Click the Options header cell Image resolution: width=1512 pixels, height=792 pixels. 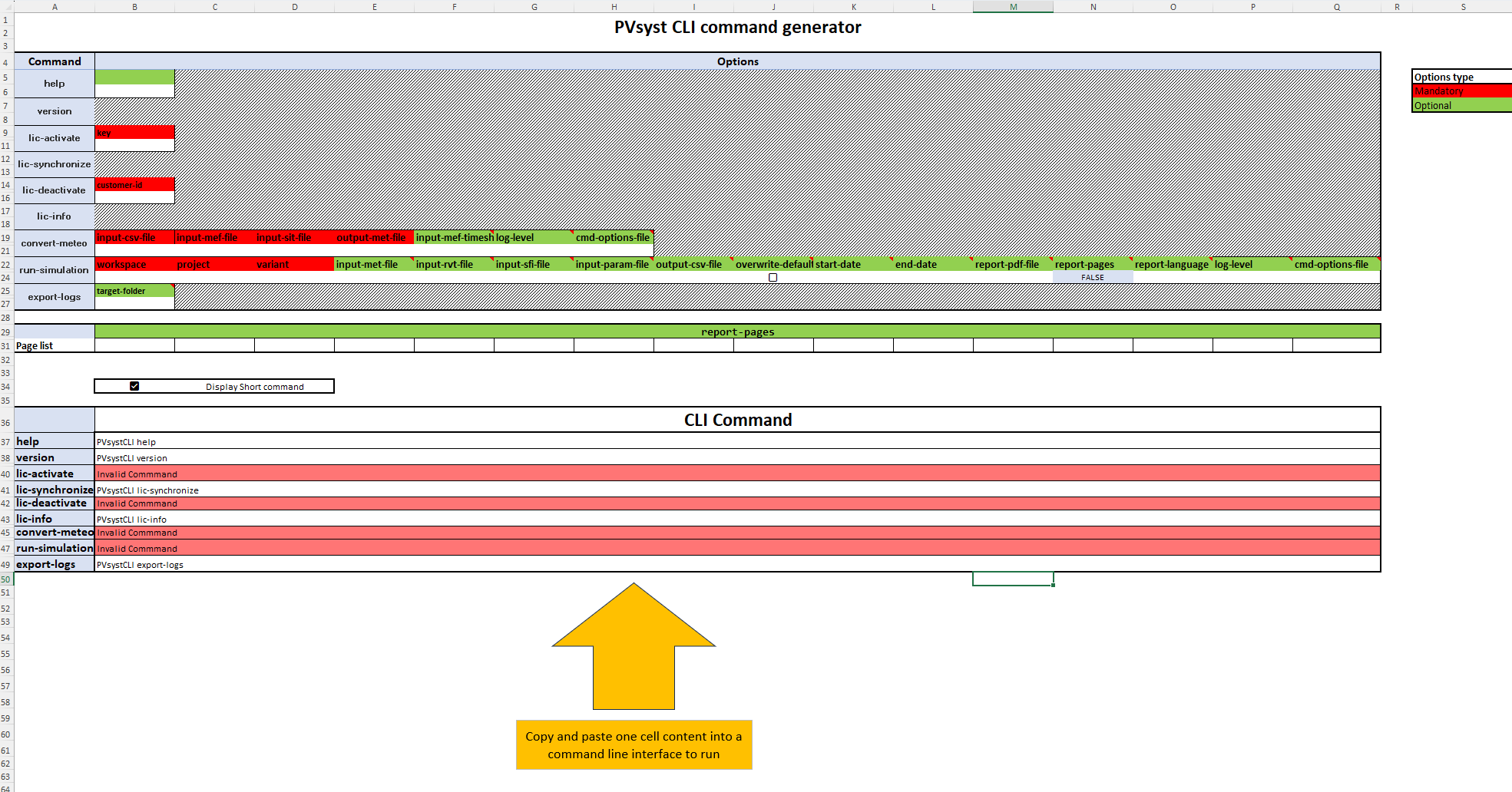(737, 61)
